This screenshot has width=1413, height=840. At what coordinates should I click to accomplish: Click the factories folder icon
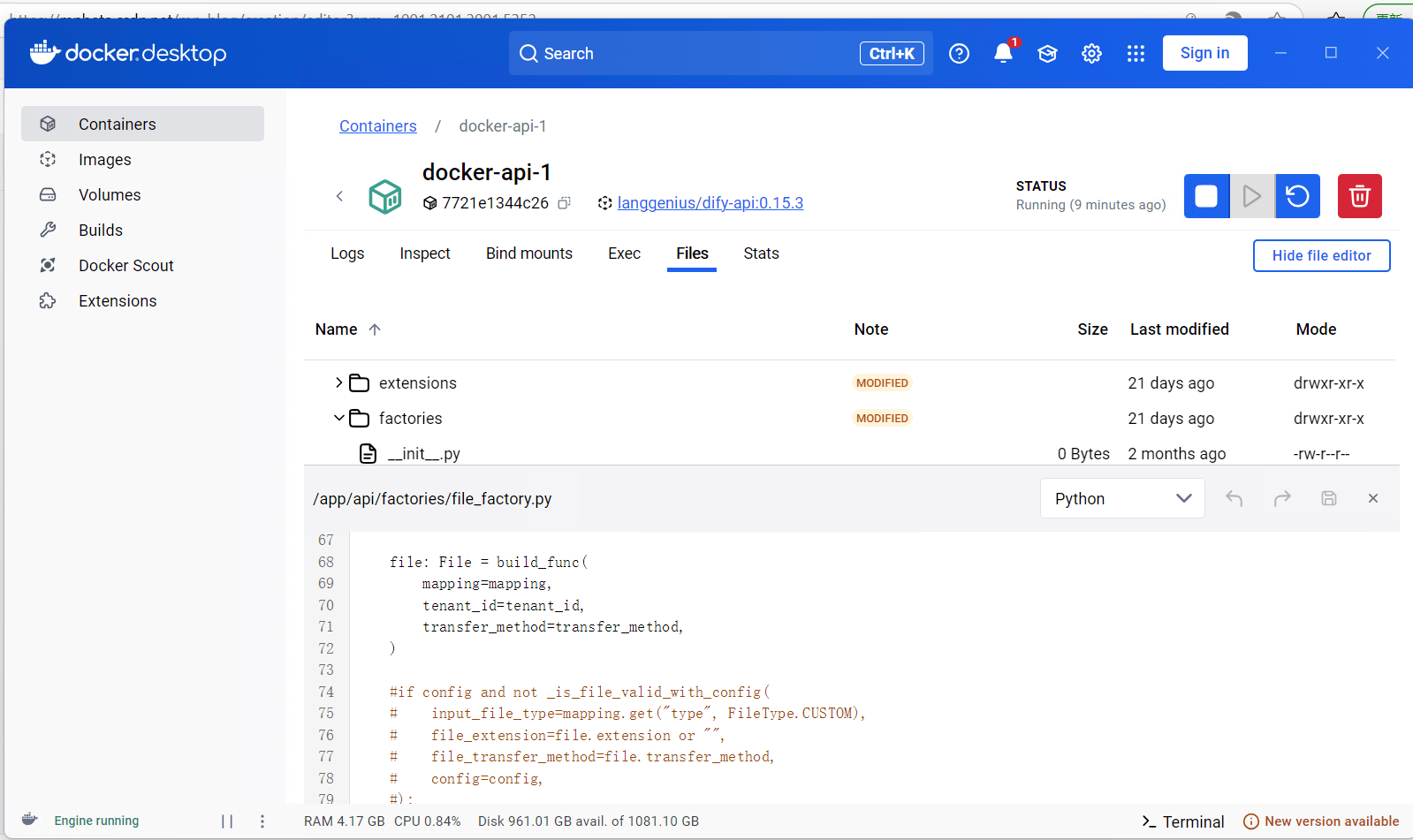tap(359, 418)
